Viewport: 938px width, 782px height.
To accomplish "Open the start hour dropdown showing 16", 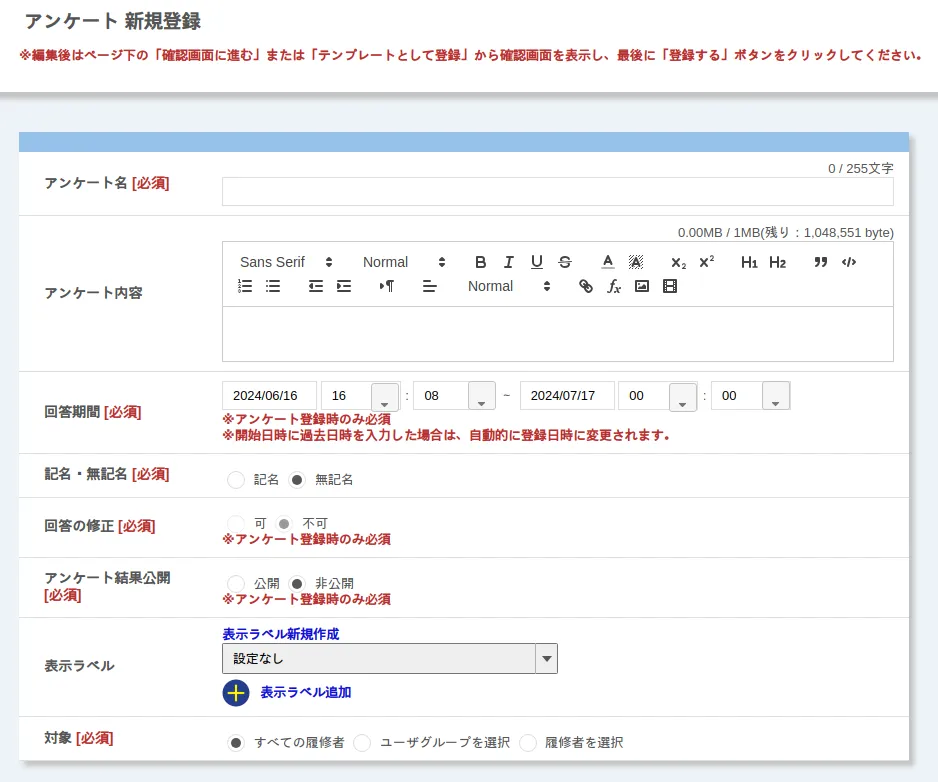I will coord(385,397).
